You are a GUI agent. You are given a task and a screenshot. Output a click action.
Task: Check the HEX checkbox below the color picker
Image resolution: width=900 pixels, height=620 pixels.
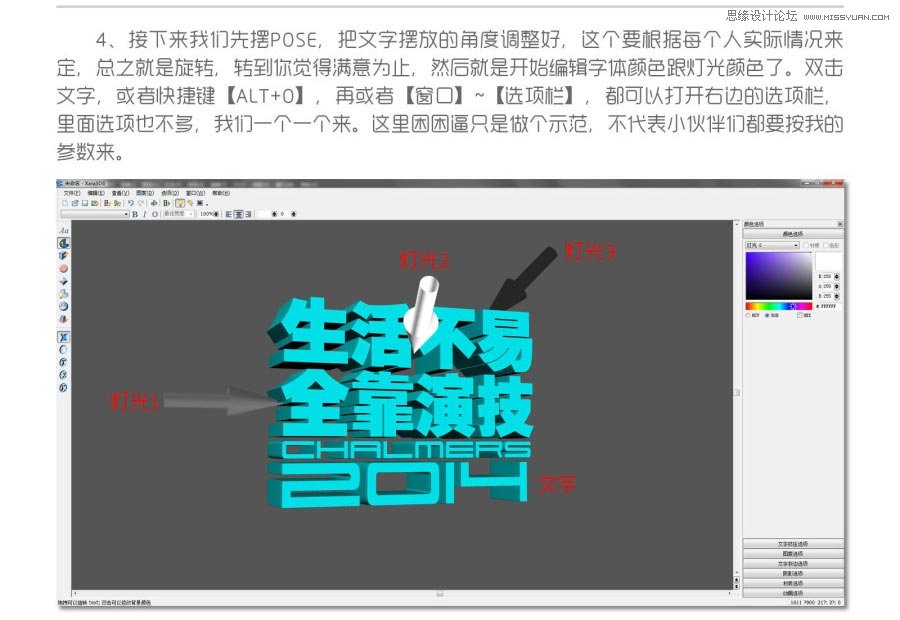point(800,315)
